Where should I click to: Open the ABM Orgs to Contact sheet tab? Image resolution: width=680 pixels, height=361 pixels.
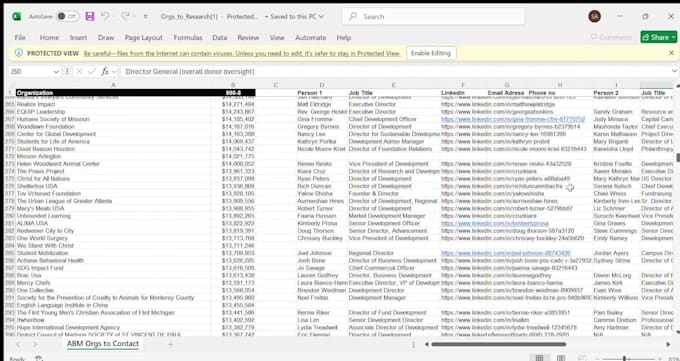point(103,344)
